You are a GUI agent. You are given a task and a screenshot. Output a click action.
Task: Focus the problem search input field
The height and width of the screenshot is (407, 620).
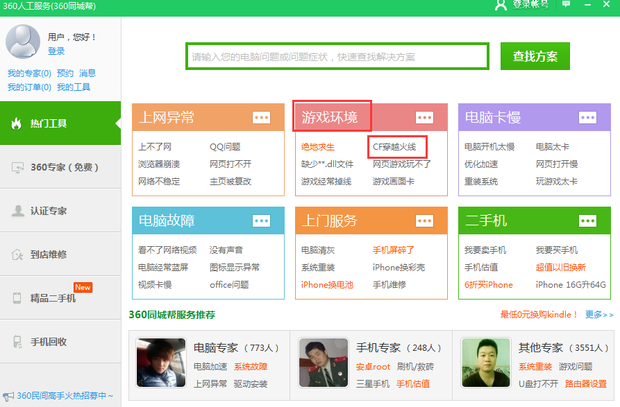(x=337, y=57)
